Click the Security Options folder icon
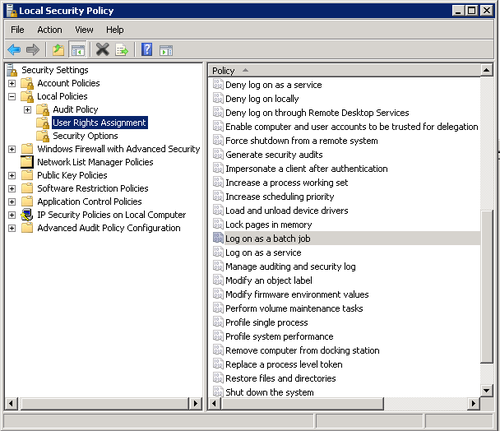500x431 pixels. (43, 136)
